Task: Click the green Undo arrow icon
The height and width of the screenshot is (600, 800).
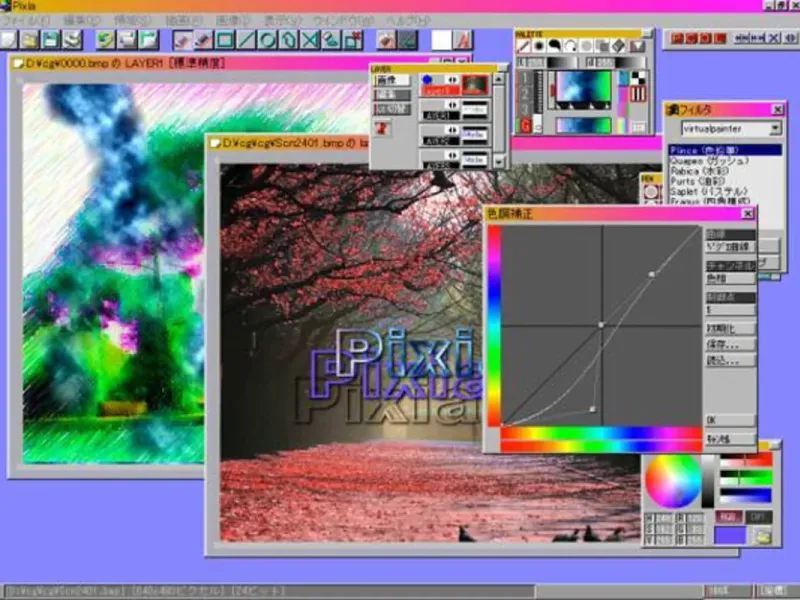Action: coord(106,40)
